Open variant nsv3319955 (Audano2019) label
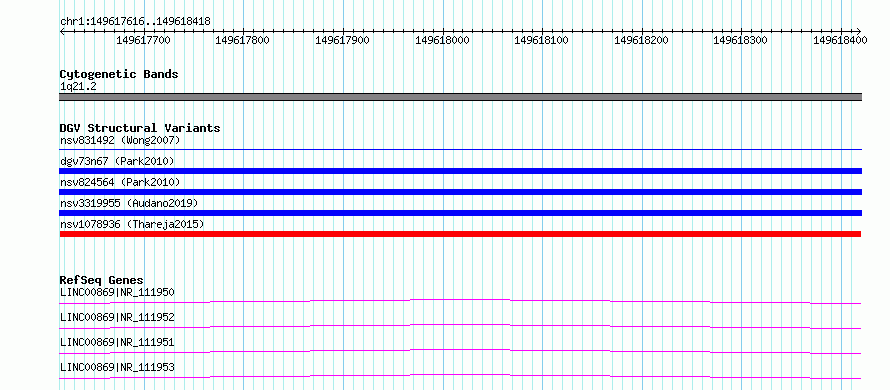 [x=129, y=203]
